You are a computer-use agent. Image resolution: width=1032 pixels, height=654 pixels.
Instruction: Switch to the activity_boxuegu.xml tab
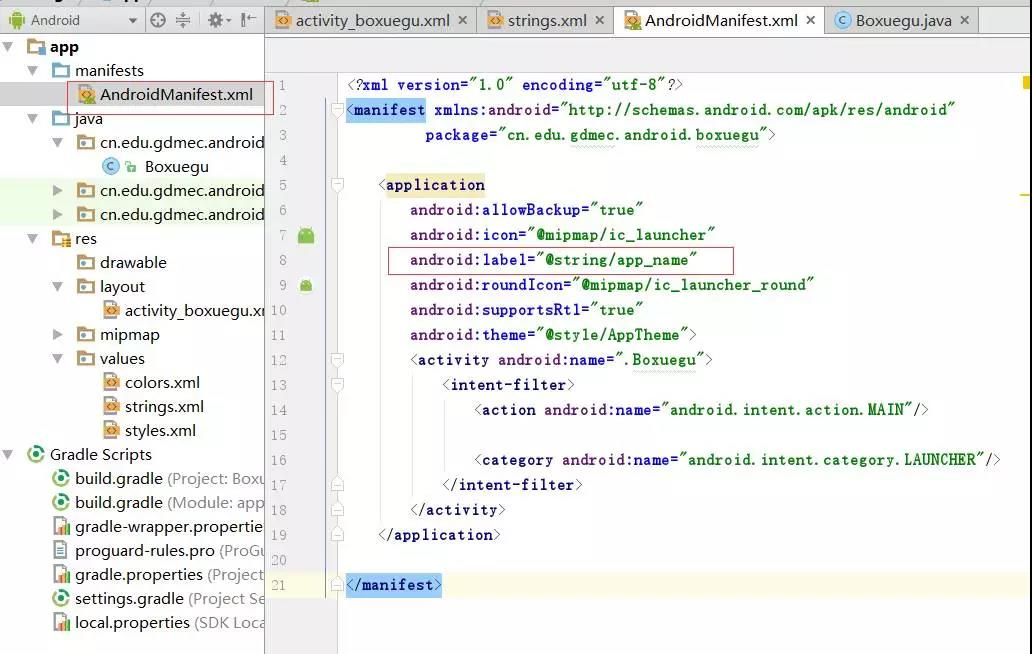[x=373, y=21]
